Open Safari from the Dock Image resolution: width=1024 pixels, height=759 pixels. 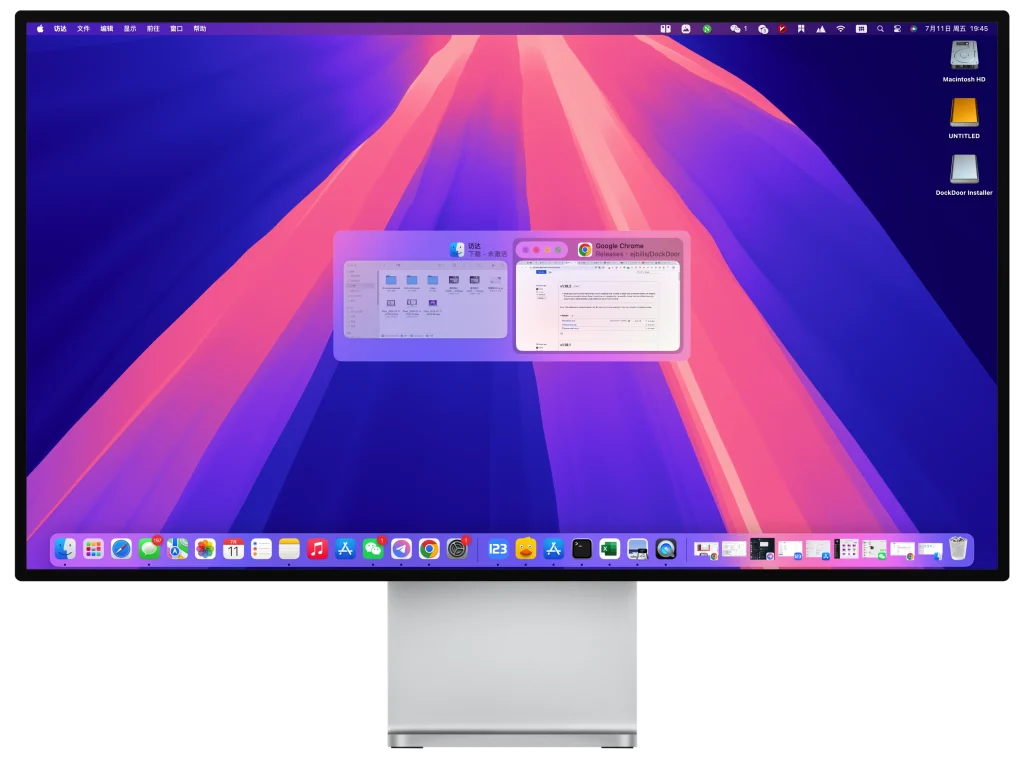[120, 549]
